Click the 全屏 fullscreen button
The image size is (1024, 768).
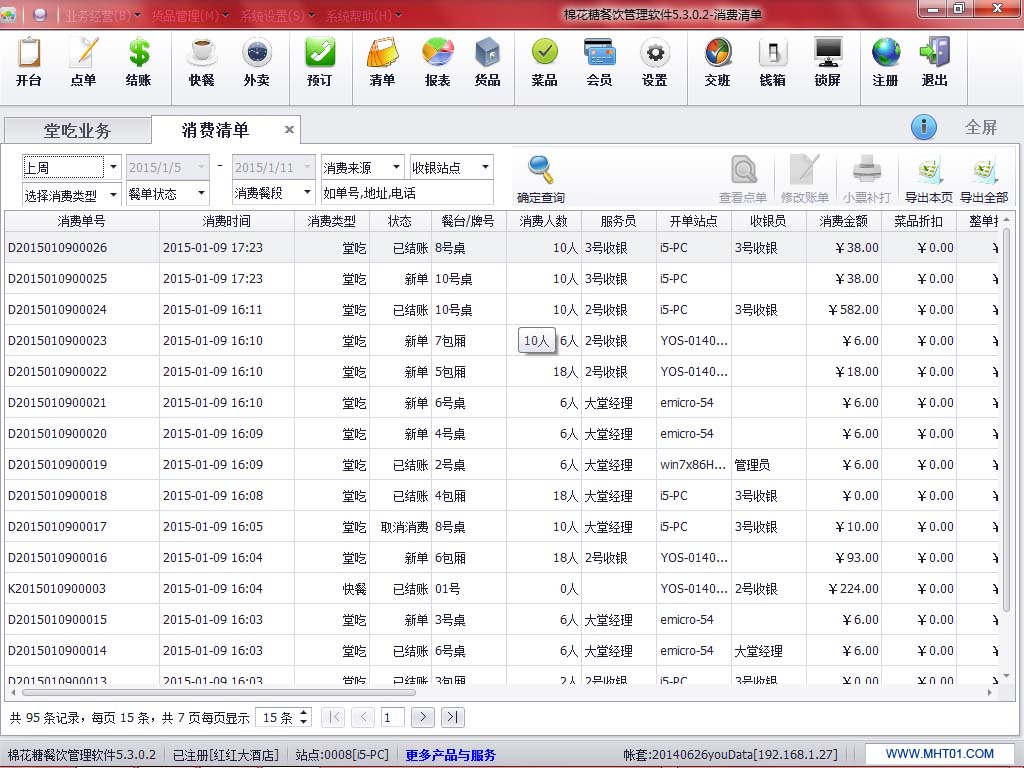click(x=981, y=127)
